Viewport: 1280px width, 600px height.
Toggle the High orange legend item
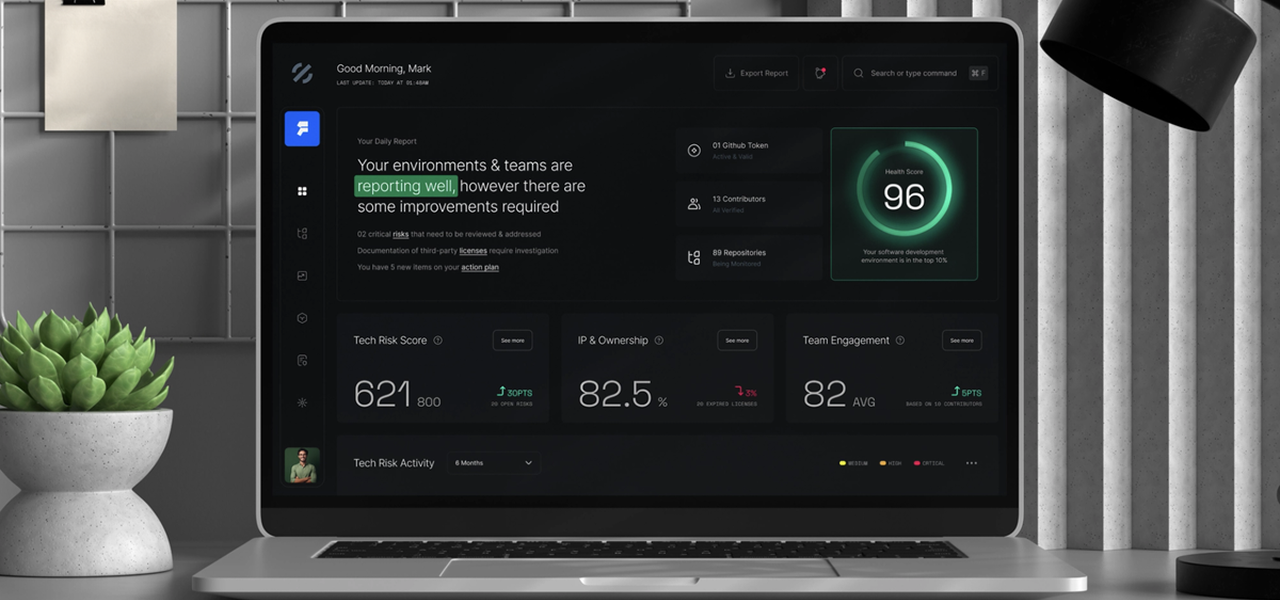coord(890,463)
